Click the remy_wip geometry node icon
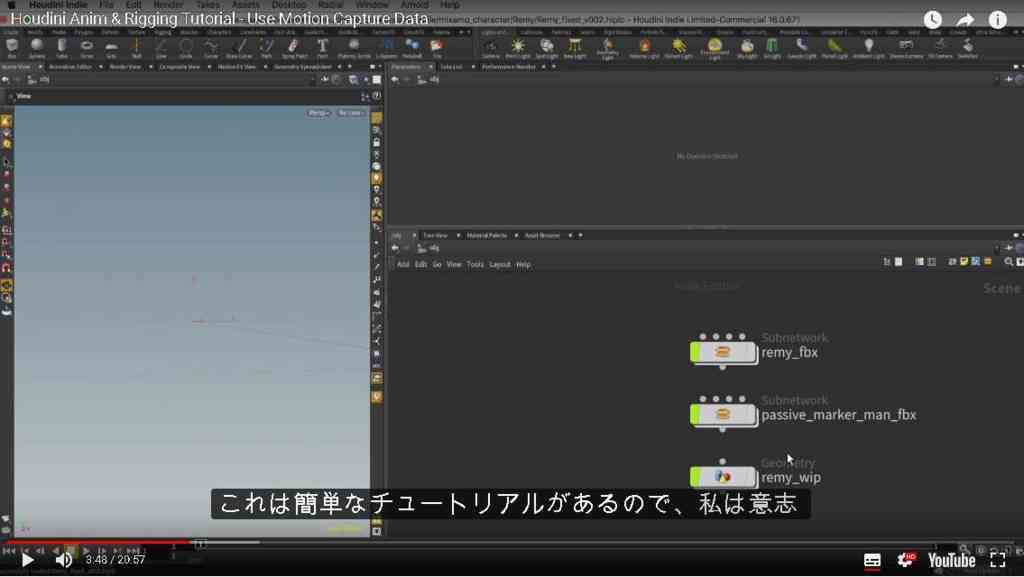Viewport: 1024px width, 577px height. [722, 477]
